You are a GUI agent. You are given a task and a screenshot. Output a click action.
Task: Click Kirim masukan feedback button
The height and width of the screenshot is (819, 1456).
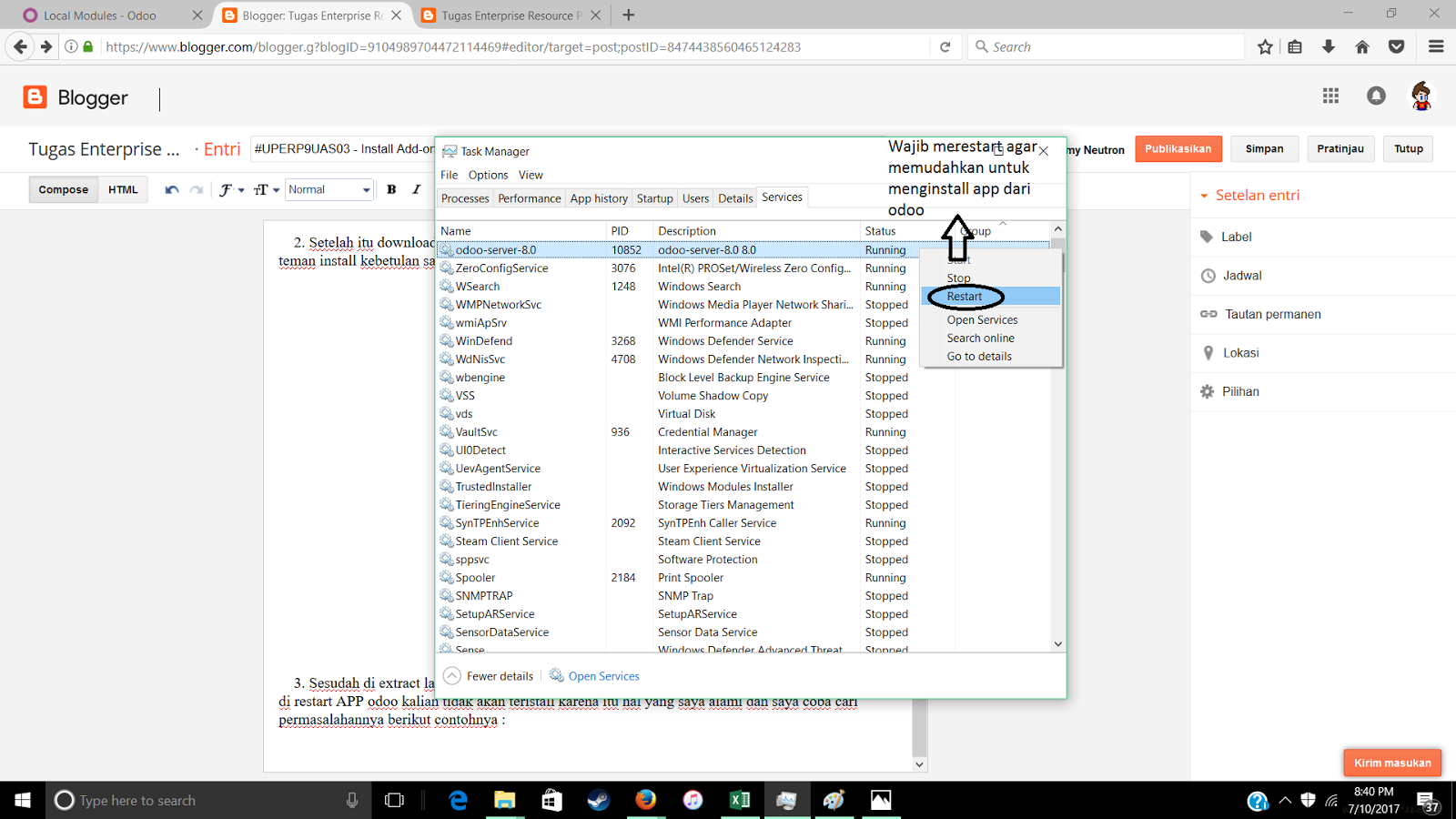(1392, 763)
